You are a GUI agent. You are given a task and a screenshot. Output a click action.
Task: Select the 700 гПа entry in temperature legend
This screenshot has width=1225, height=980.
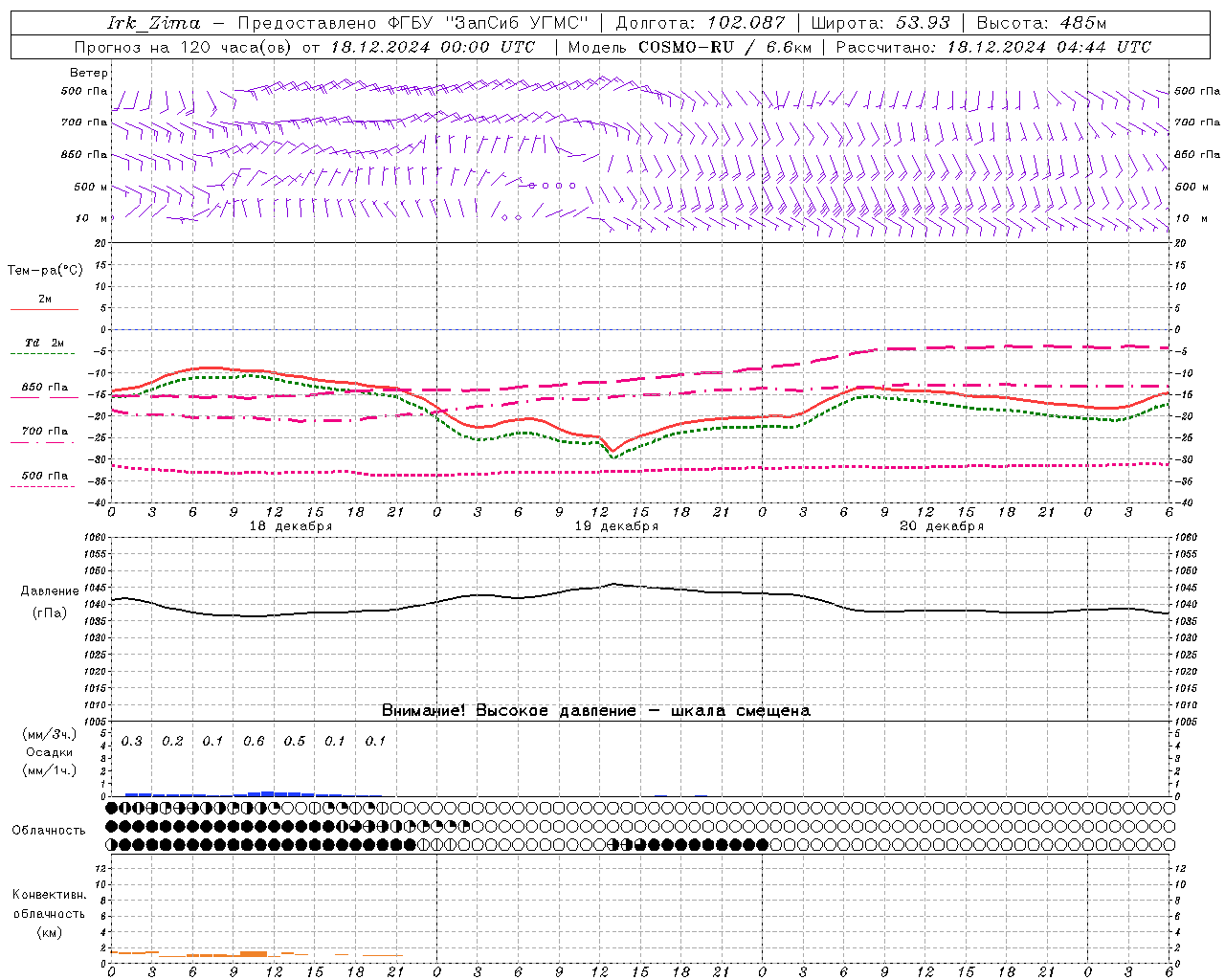click(x=45, y=432)
